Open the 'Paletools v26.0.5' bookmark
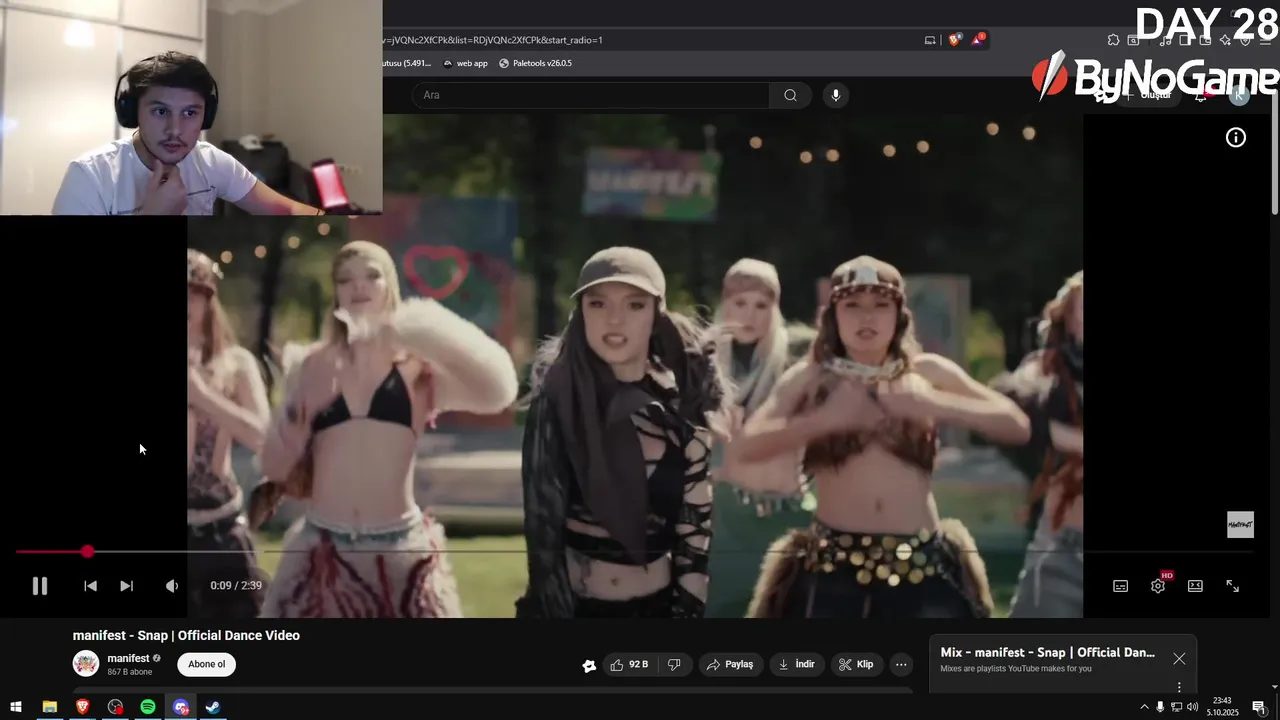Screen dimensions: 1280x720 click(536, 63)
